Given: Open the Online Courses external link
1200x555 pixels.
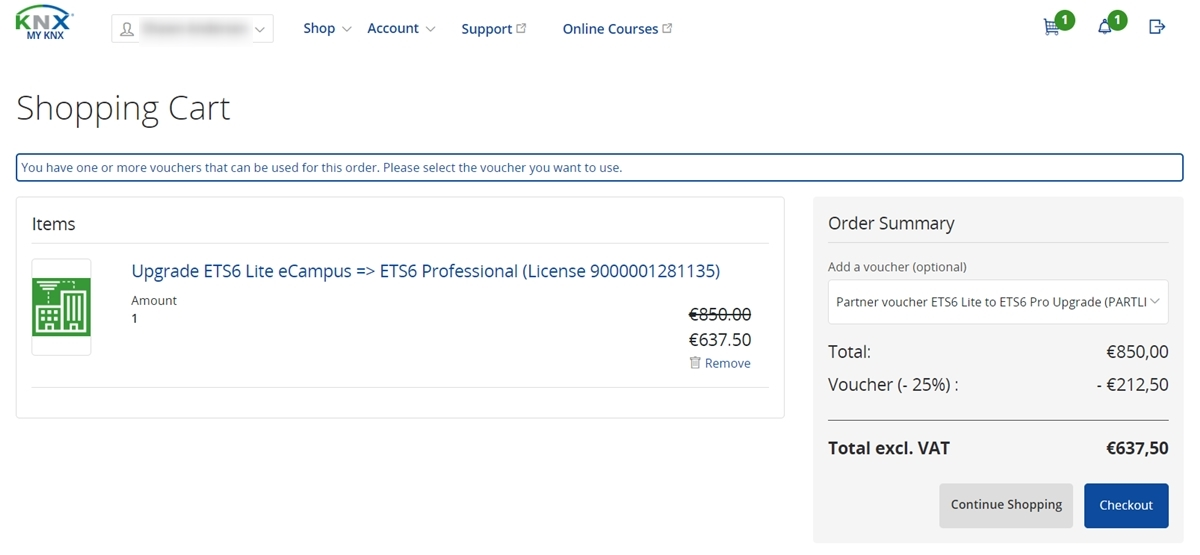Looking at the screenshot, I should [617, 29].
